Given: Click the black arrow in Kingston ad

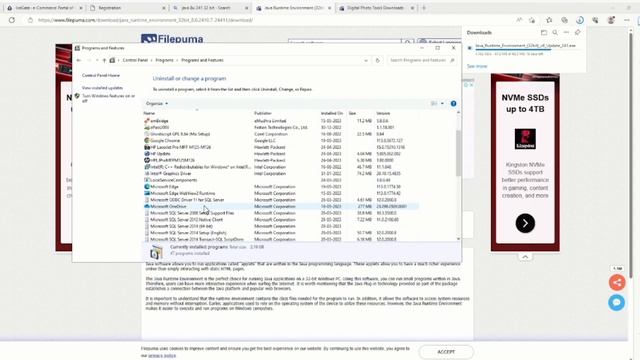Looking at the screenshot, I should click(x=525, y=223).
